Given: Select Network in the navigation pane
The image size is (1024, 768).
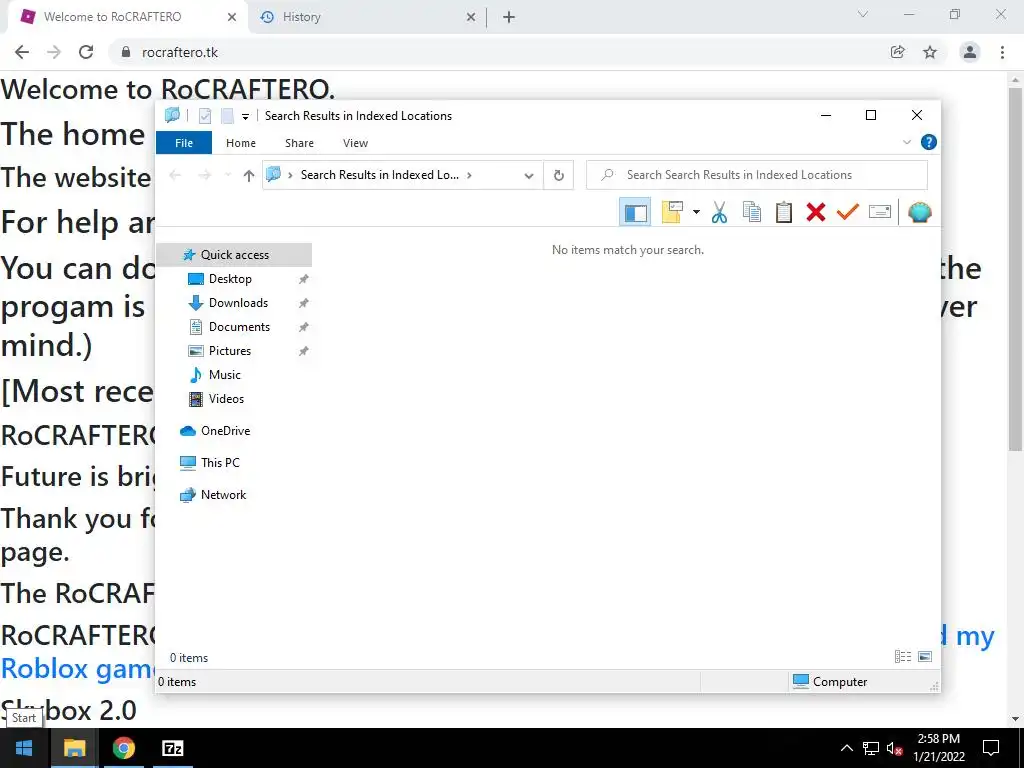Looking at the screenshot, I should pyautogui.click(x=223, y=495).
